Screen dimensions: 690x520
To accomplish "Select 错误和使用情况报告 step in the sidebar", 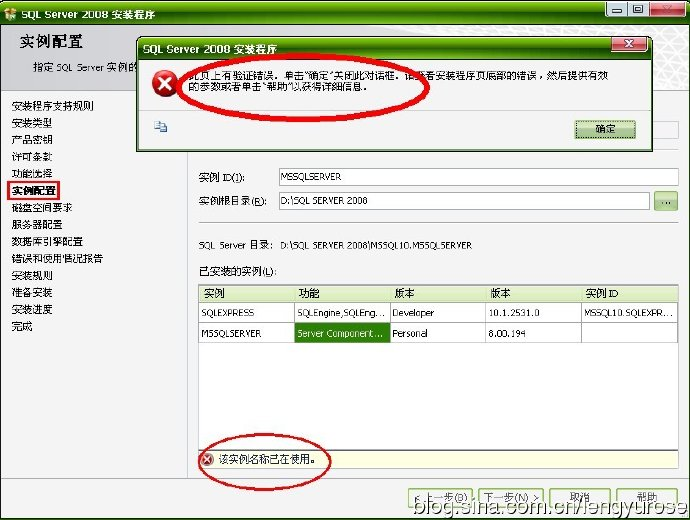I will (57, 258).
